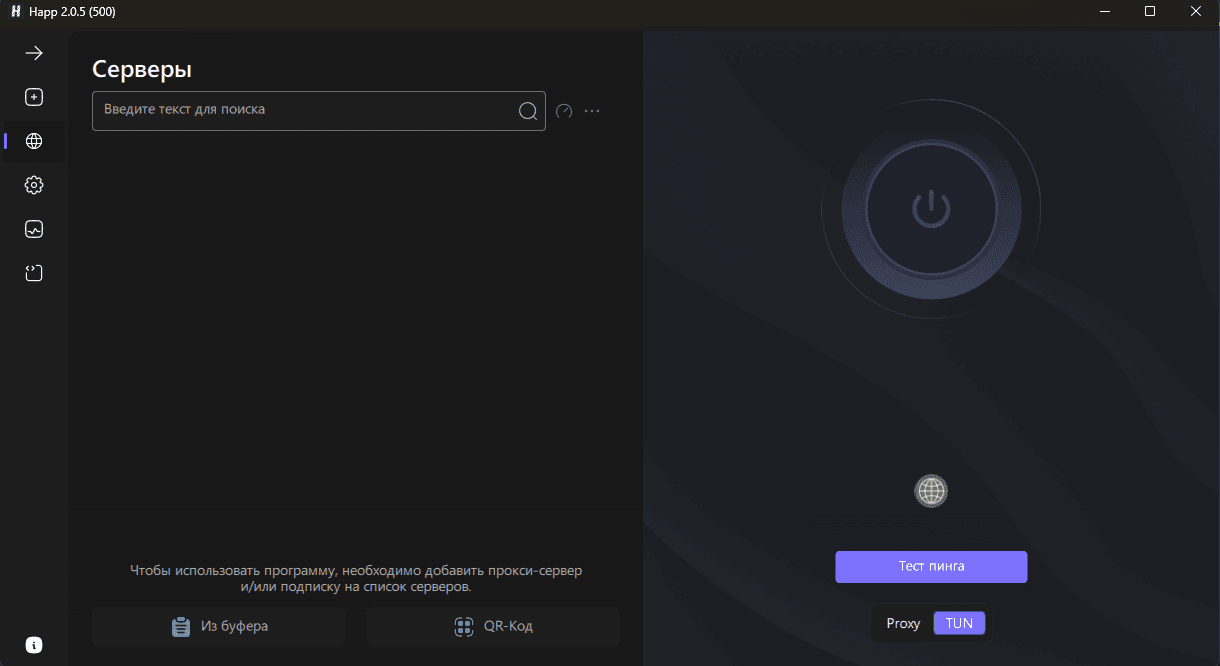Click the Тест пинга button
The height and width of the screenshot is (666, 1220).
[931, 566]
